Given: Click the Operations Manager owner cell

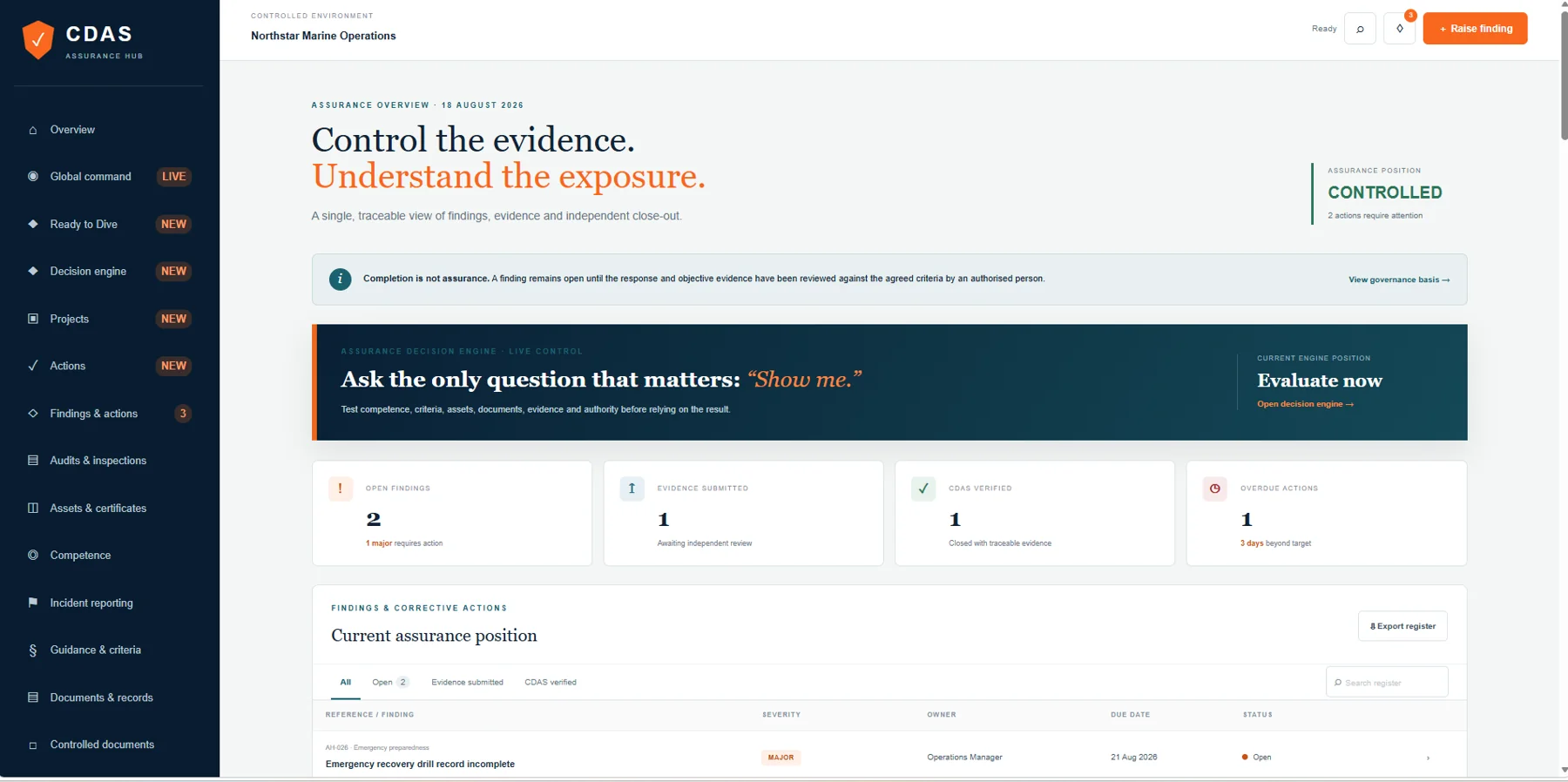Looking at the screenshot, I should pos(964,758).
